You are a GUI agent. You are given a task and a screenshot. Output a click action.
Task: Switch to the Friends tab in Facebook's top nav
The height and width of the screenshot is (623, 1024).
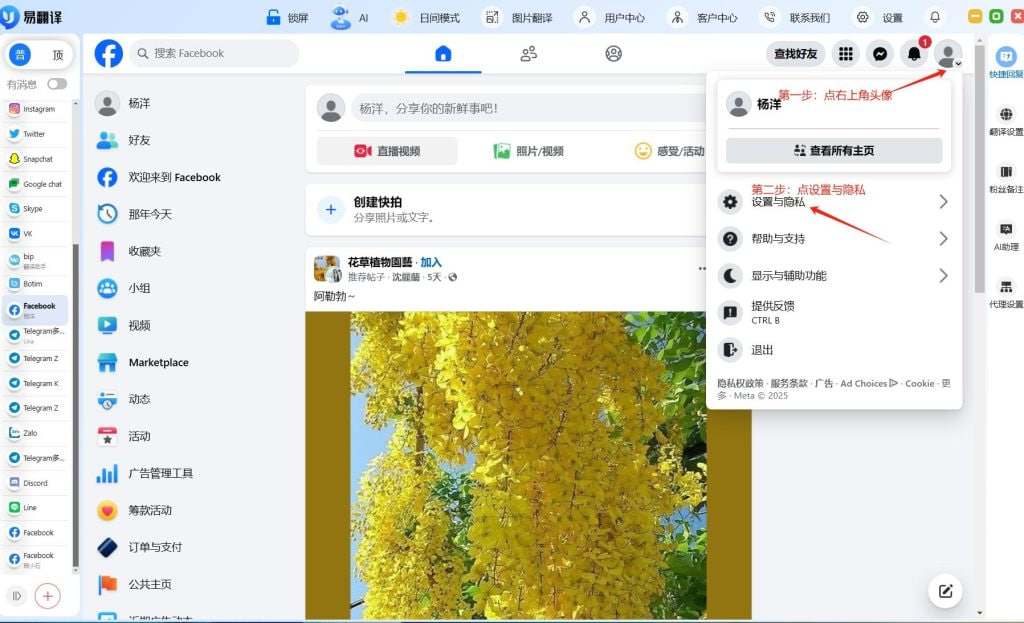click(528, 54)
